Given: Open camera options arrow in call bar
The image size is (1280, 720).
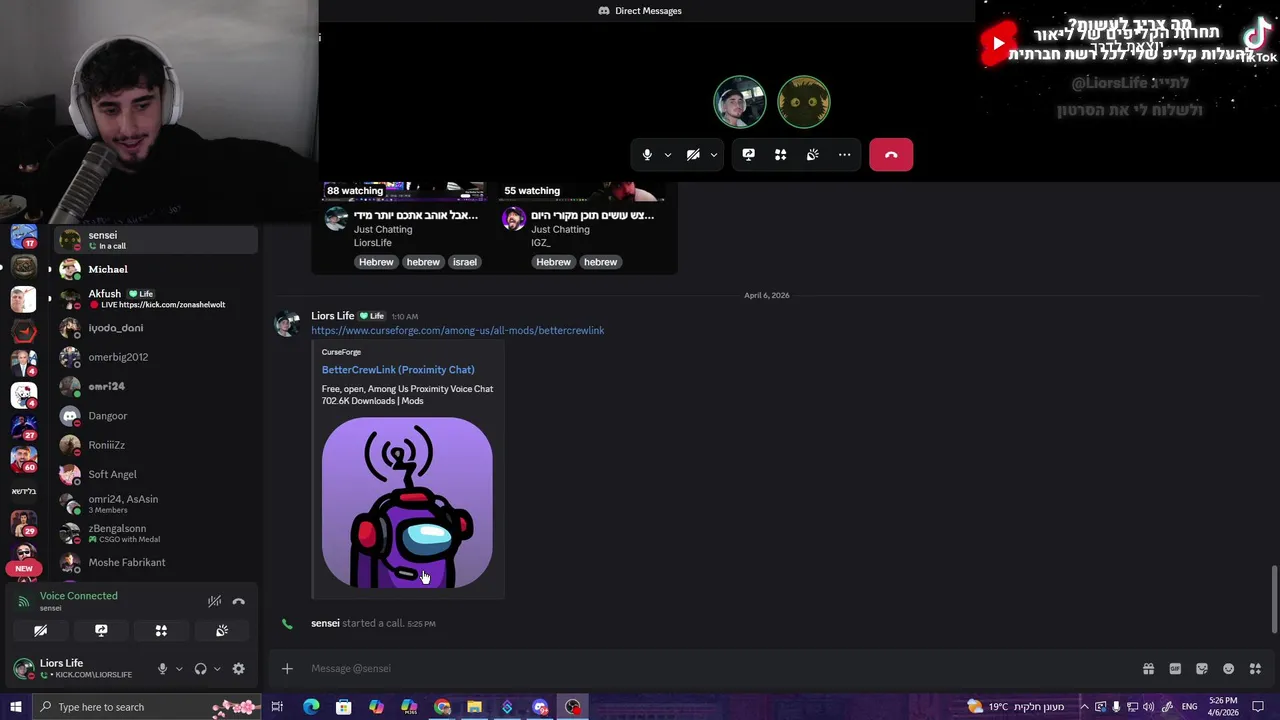Looking at the screenshot, I should 713,155.
